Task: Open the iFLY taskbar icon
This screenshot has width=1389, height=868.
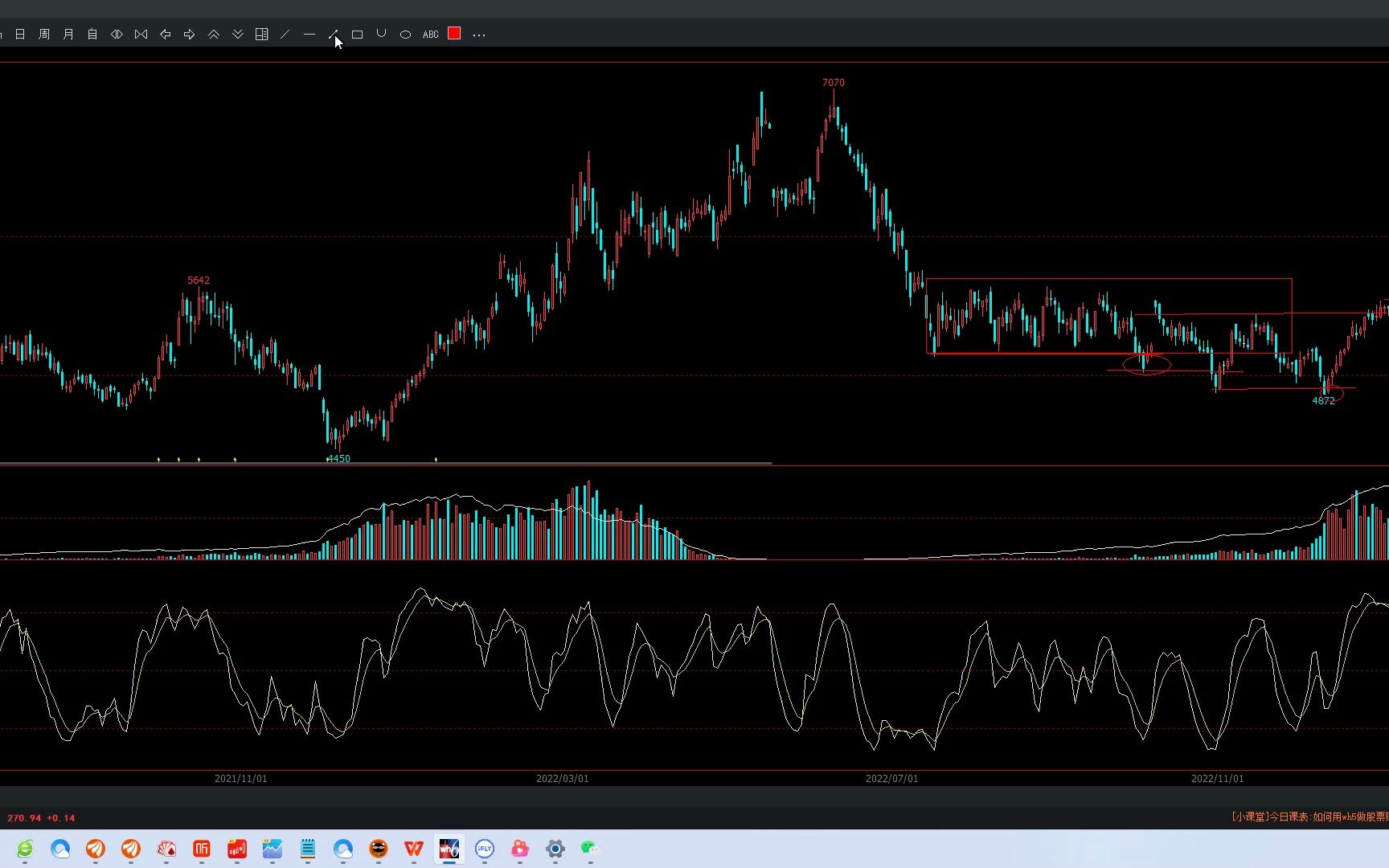Action: point(485,849)
